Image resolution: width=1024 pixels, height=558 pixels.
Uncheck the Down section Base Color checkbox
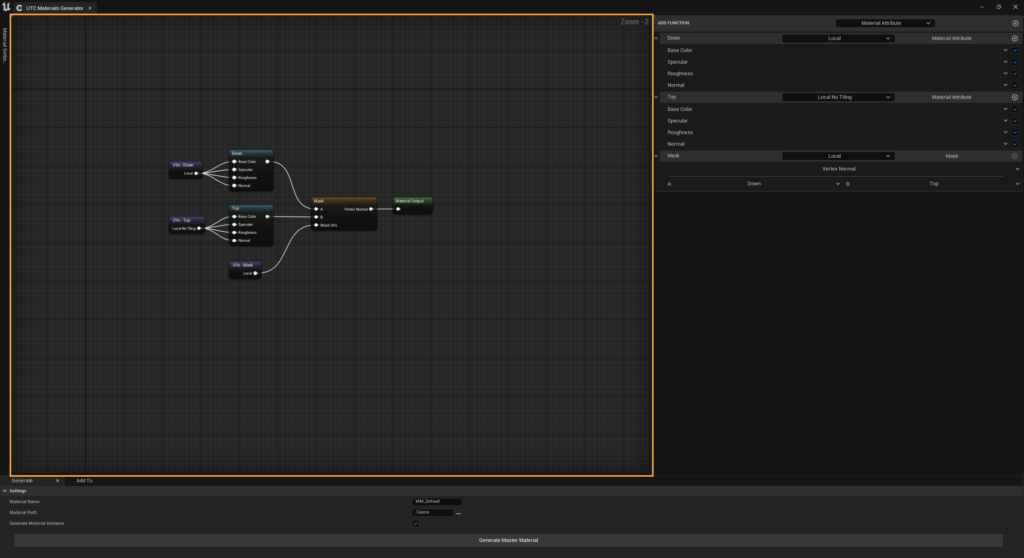(1016, 50)
